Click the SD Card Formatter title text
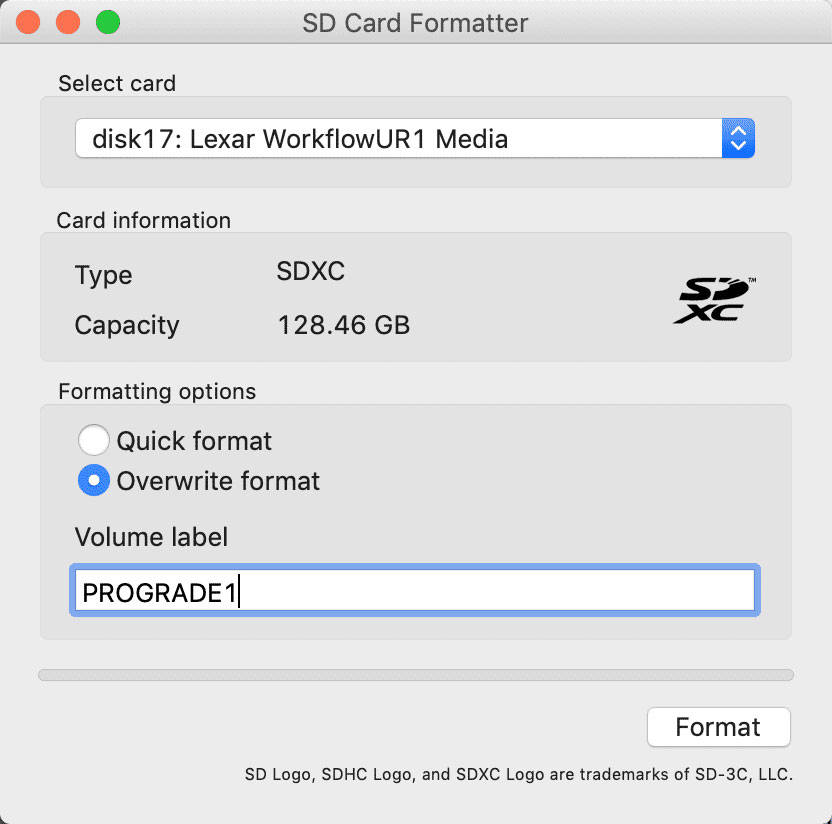 415,23
